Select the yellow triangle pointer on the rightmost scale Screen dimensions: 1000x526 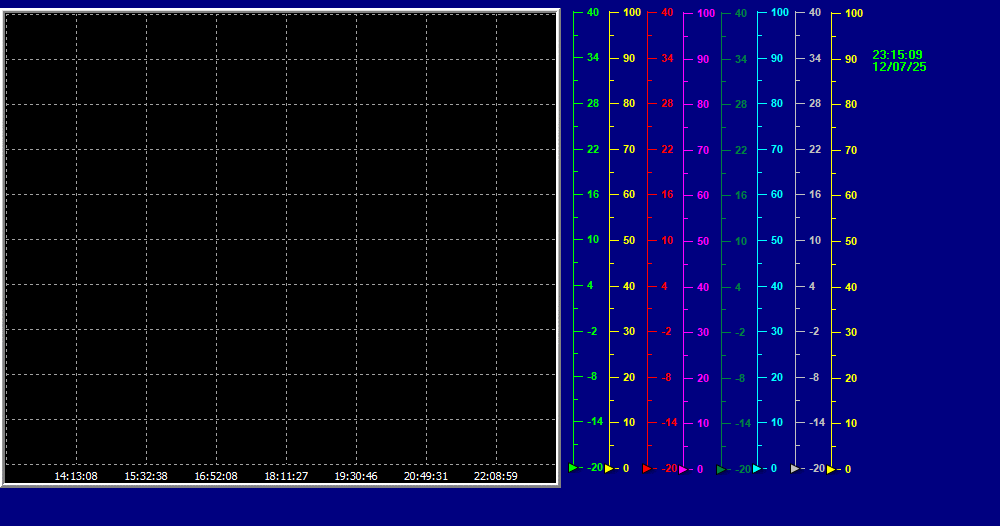(x=831, y=469)
